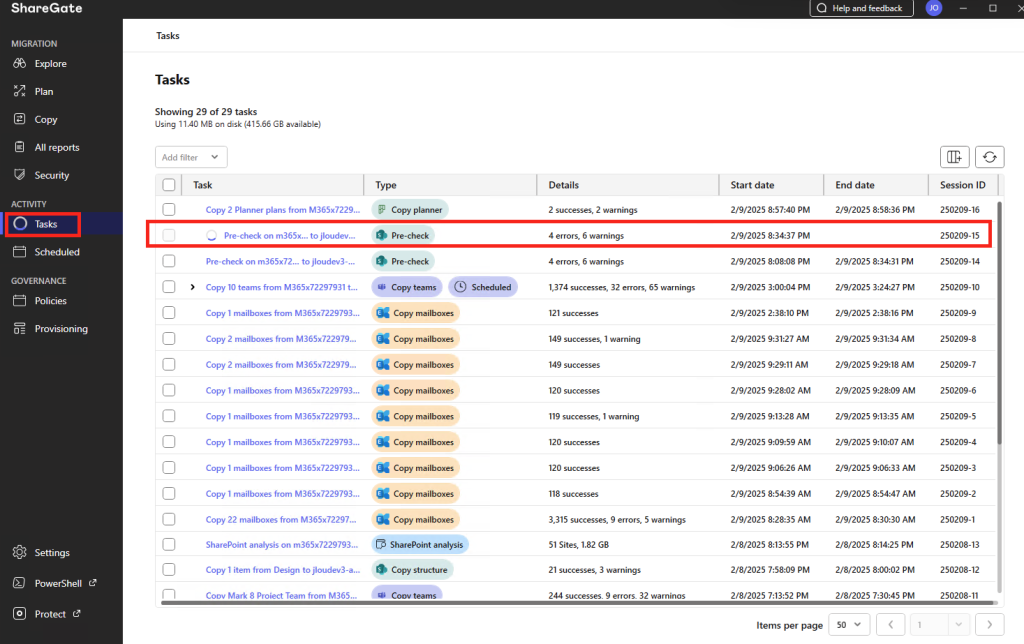1024x644 pixels.
Task: Click the Provisioning sidebar item
Action: point(61,329)
